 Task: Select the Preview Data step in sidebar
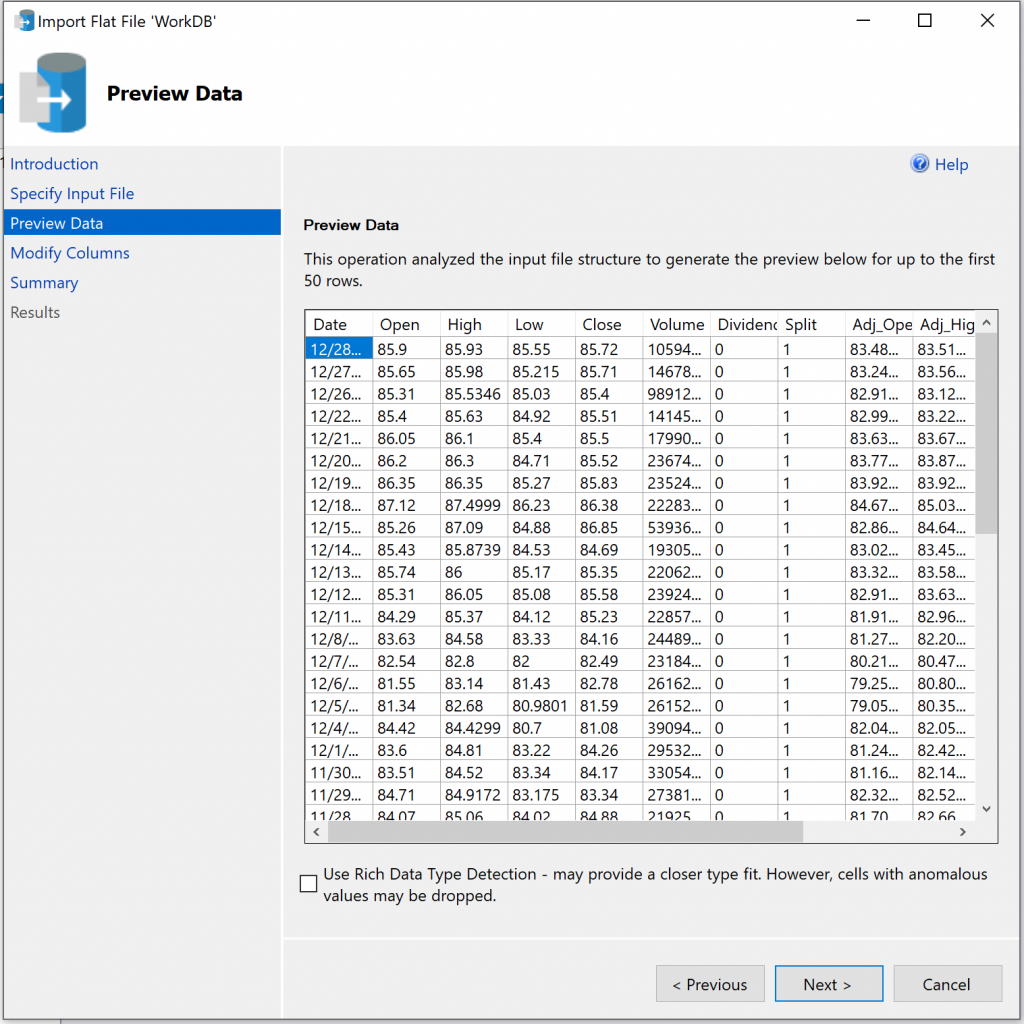coord(142,223)
